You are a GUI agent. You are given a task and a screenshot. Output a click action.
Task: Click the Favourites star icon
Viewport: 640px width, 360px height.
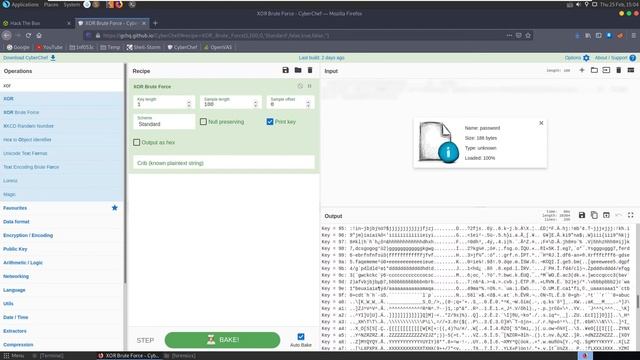pyautogui.click(x=115, y=208)
